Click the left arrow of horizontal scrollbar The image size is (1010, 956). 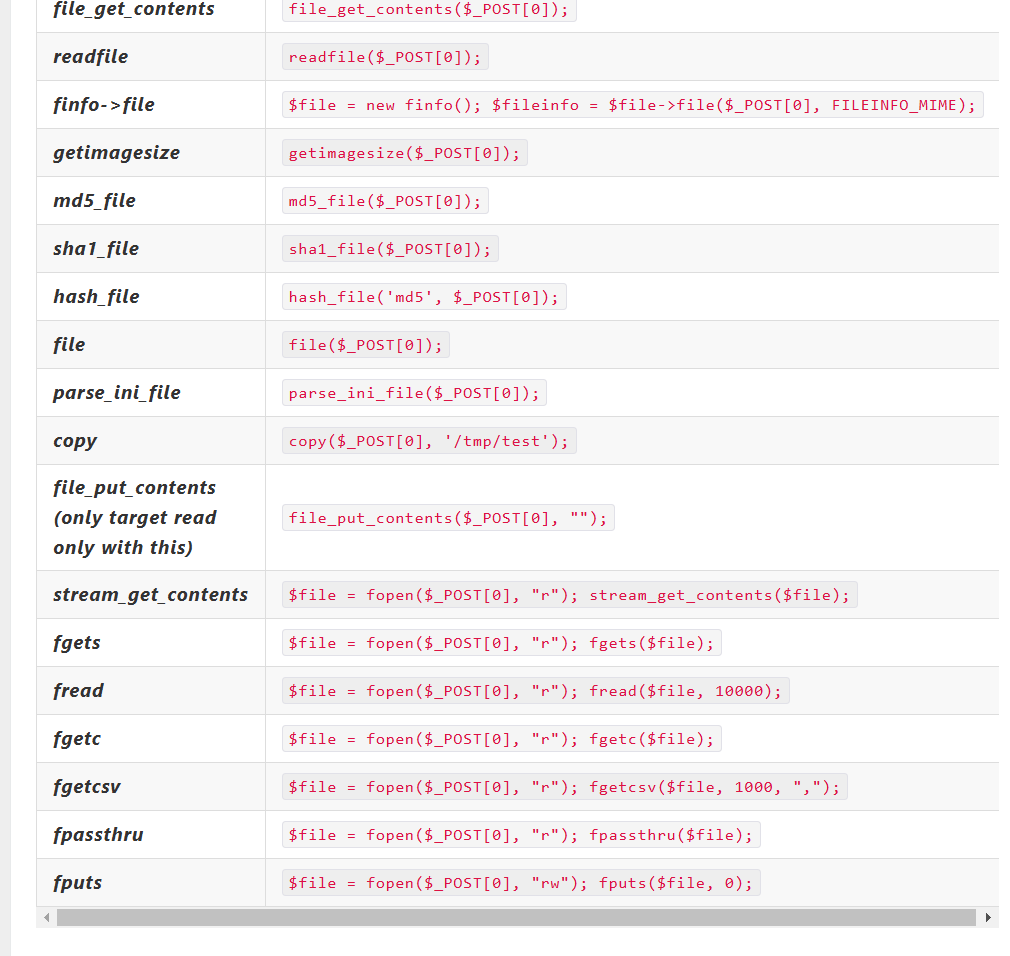coord(46,917)
